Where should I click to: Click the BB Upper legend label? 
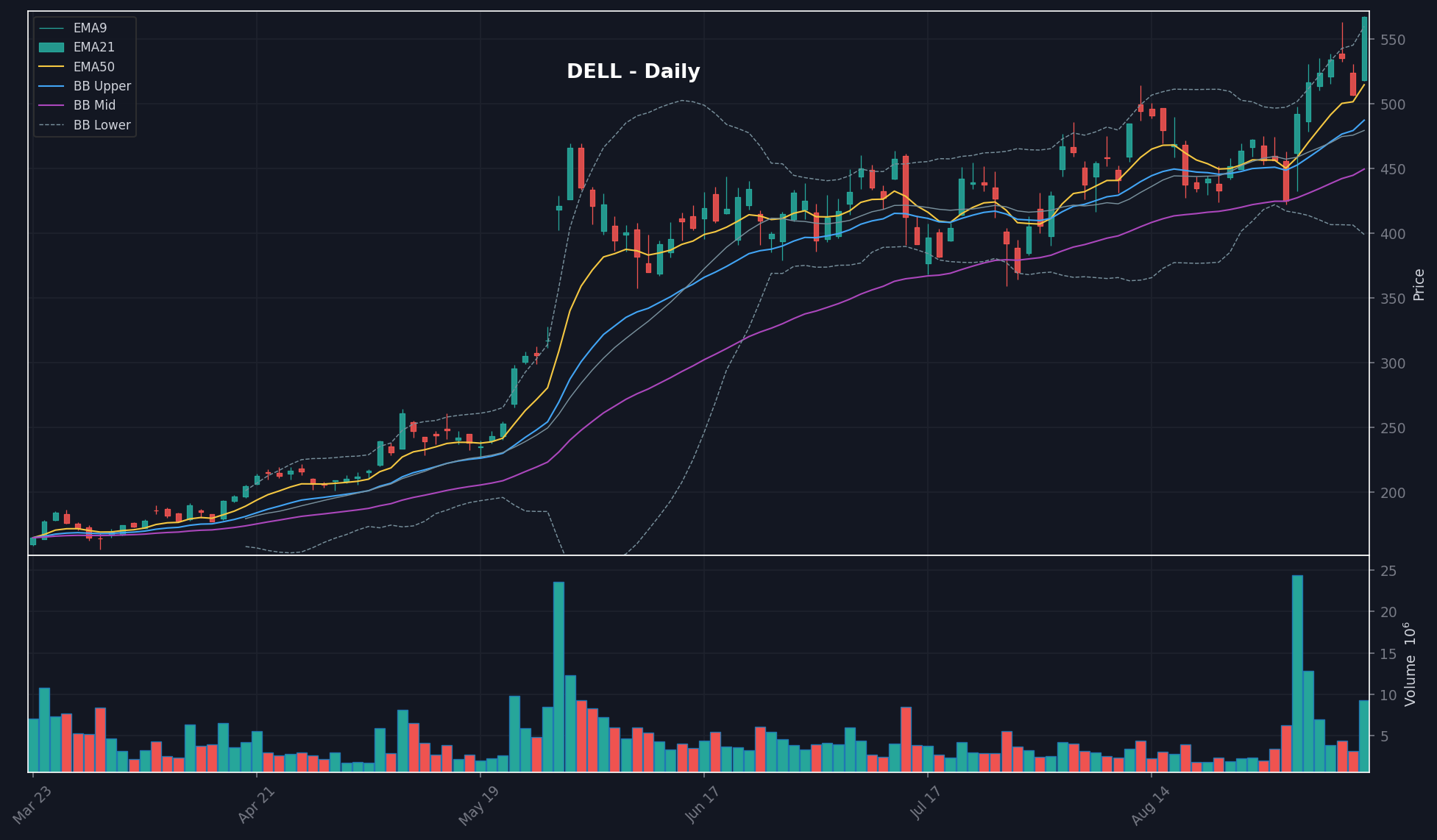tap(102, 86)
